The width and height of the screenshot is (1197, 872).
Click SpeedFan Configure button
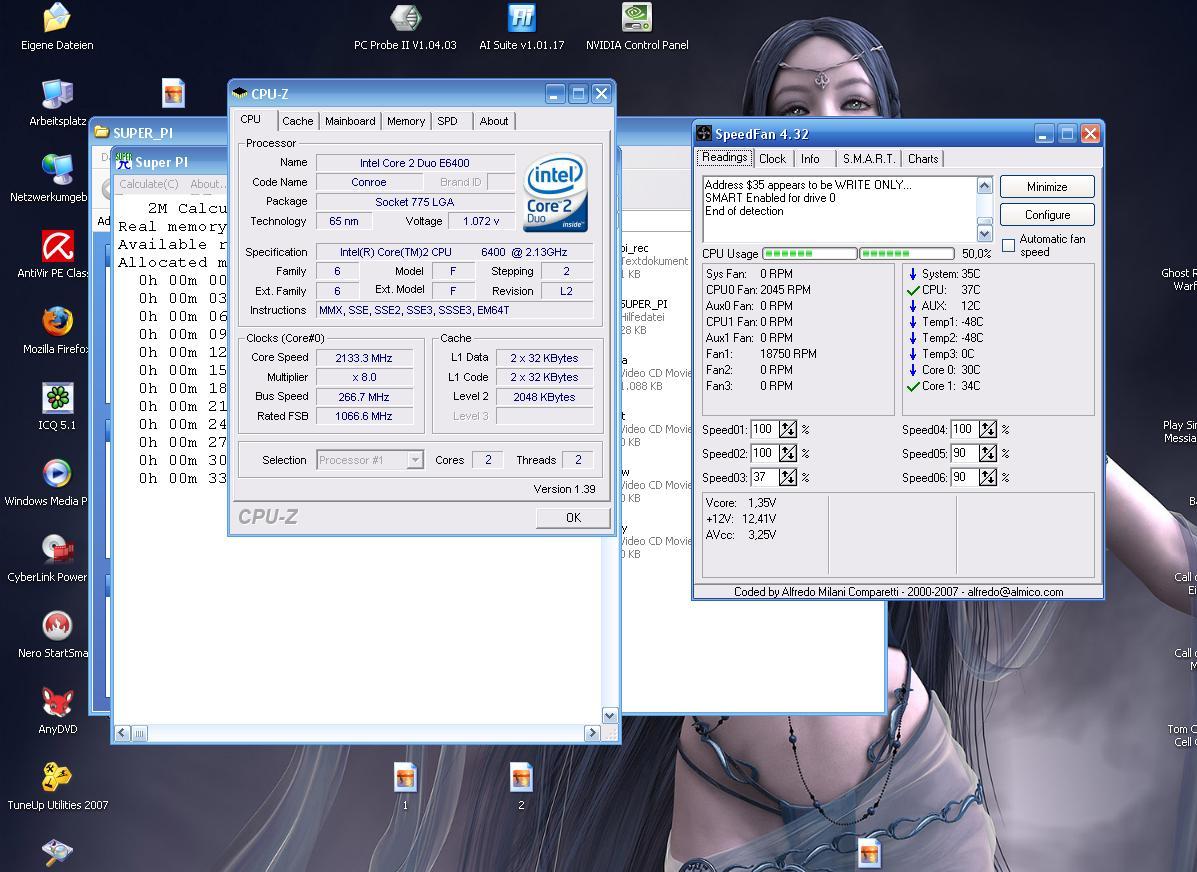click(1047, 215)
